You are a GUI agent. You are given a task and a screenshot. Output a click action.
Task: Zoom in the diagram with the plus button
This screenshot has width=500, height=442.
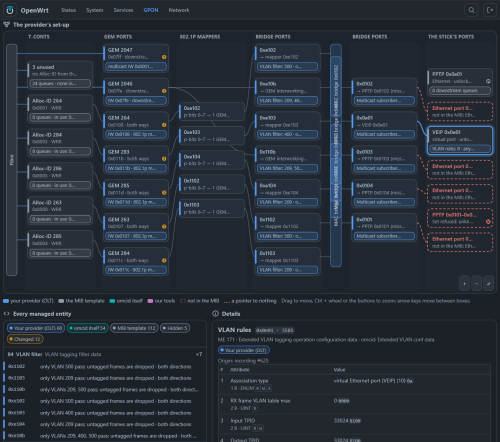click(x=464, y=284)
